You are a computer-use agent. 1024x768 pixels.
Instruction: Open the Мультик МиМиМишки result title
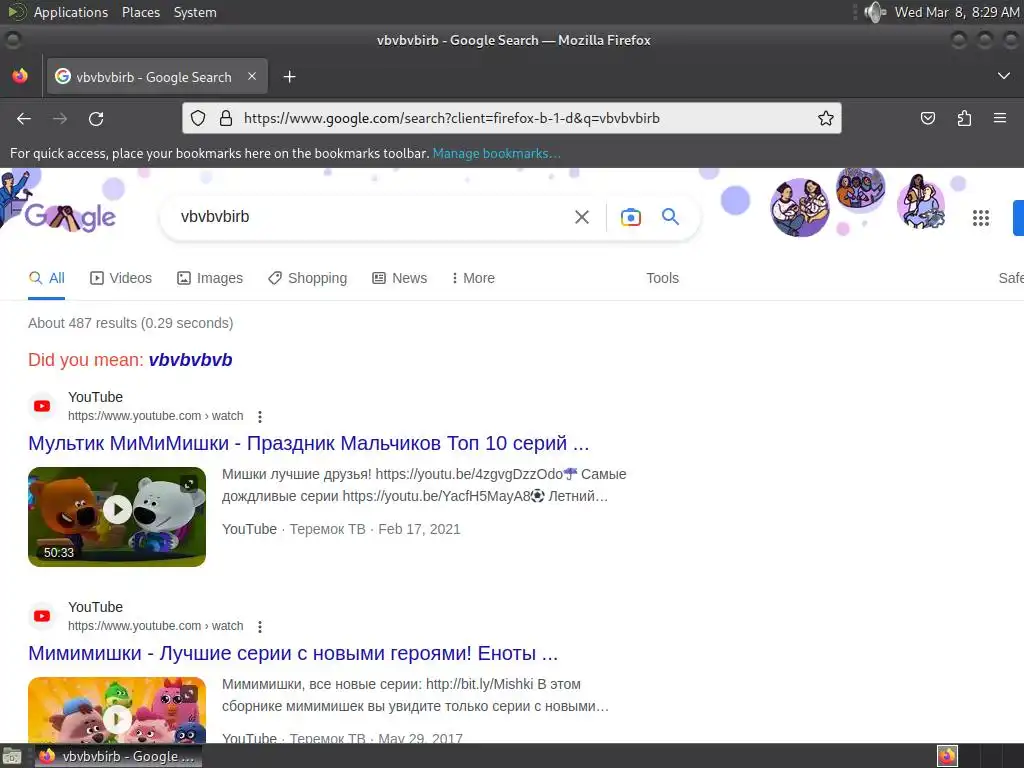click(309, 443)
